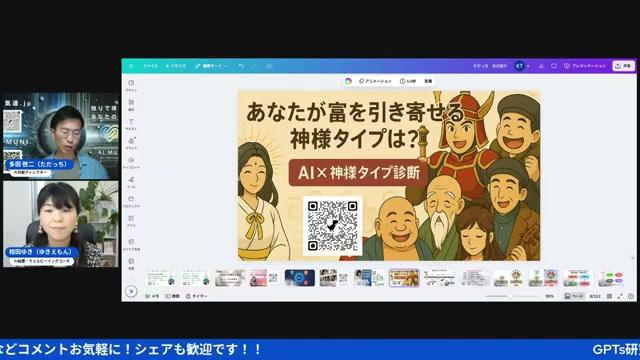Open the ファイル (File) menu
The width and height of the screenshot is (640, 360).
coord(150,66)
